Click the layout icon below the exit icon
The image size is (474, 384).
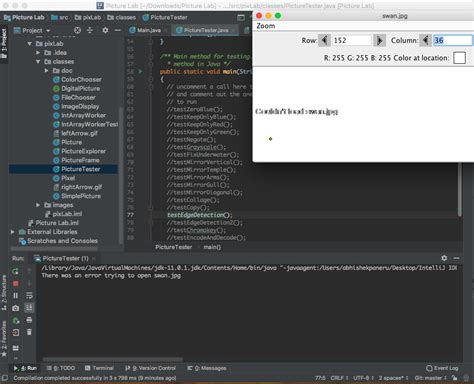pos(15,348)
